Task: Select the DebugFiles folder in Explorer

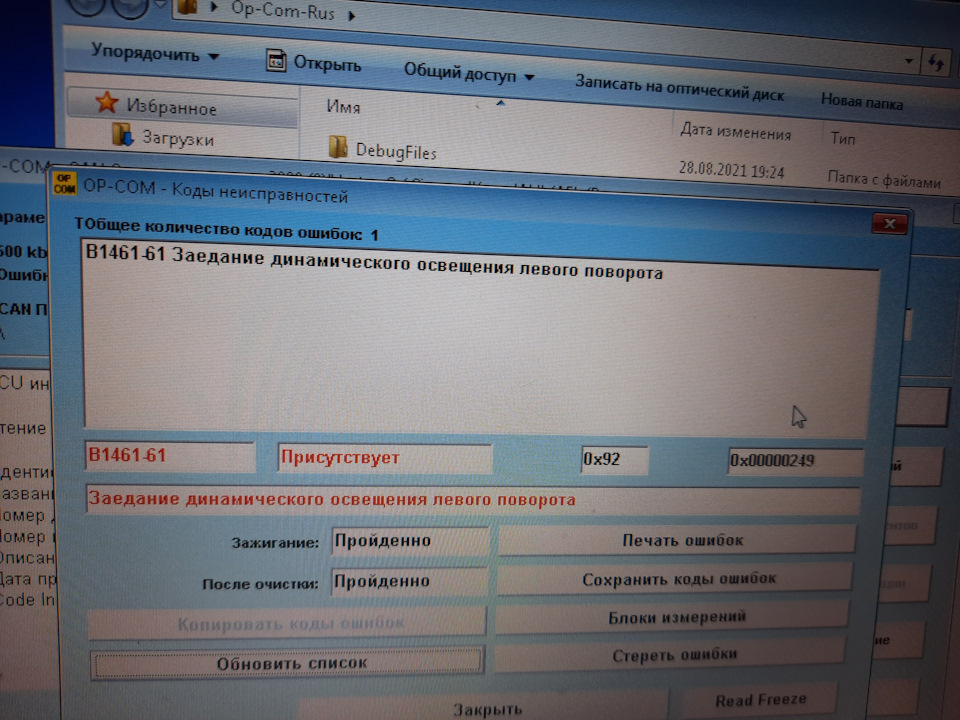Action: coord(396,151)
